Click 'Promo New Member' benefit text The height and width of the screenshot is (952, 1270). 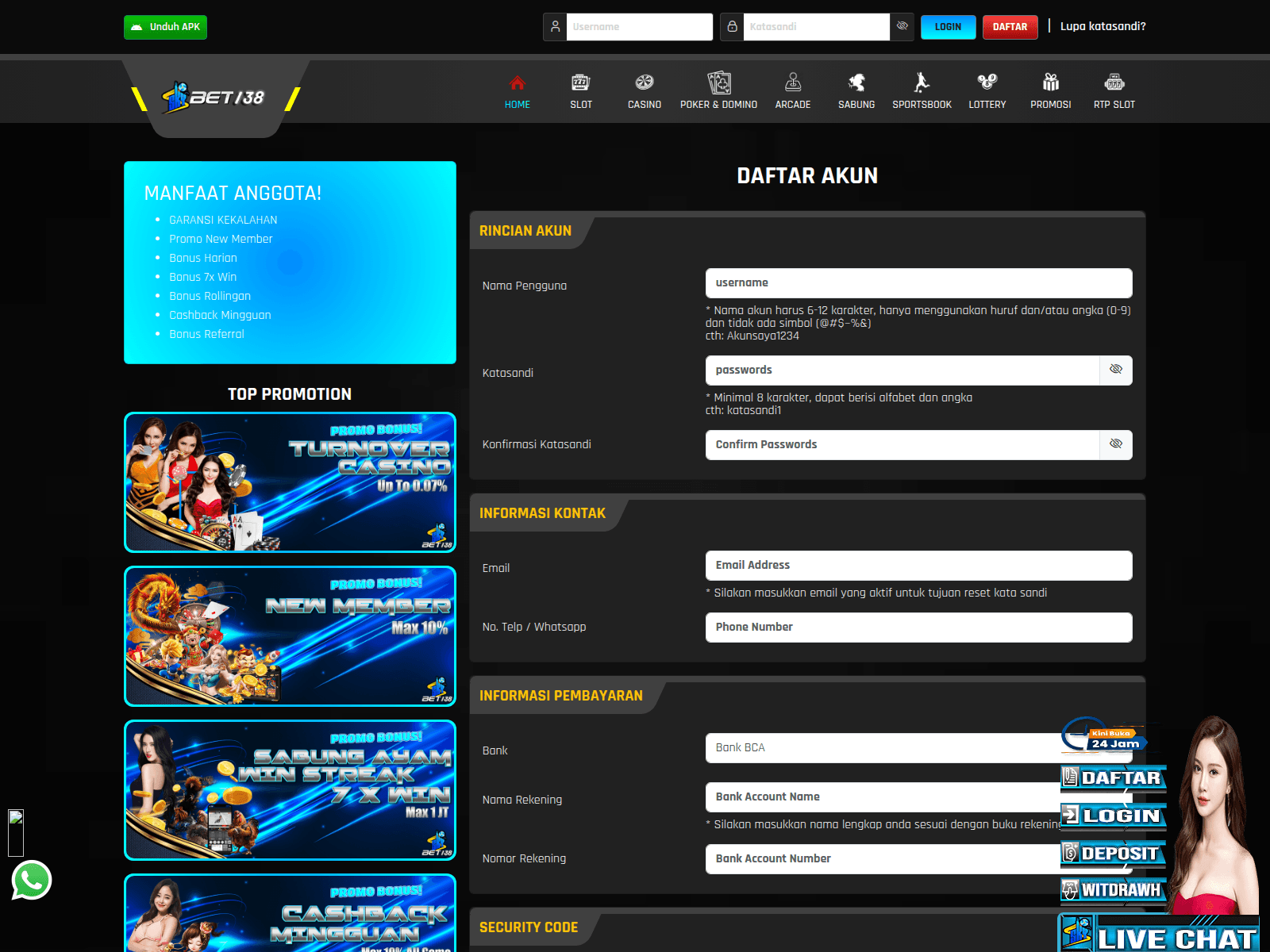(221, 239)
